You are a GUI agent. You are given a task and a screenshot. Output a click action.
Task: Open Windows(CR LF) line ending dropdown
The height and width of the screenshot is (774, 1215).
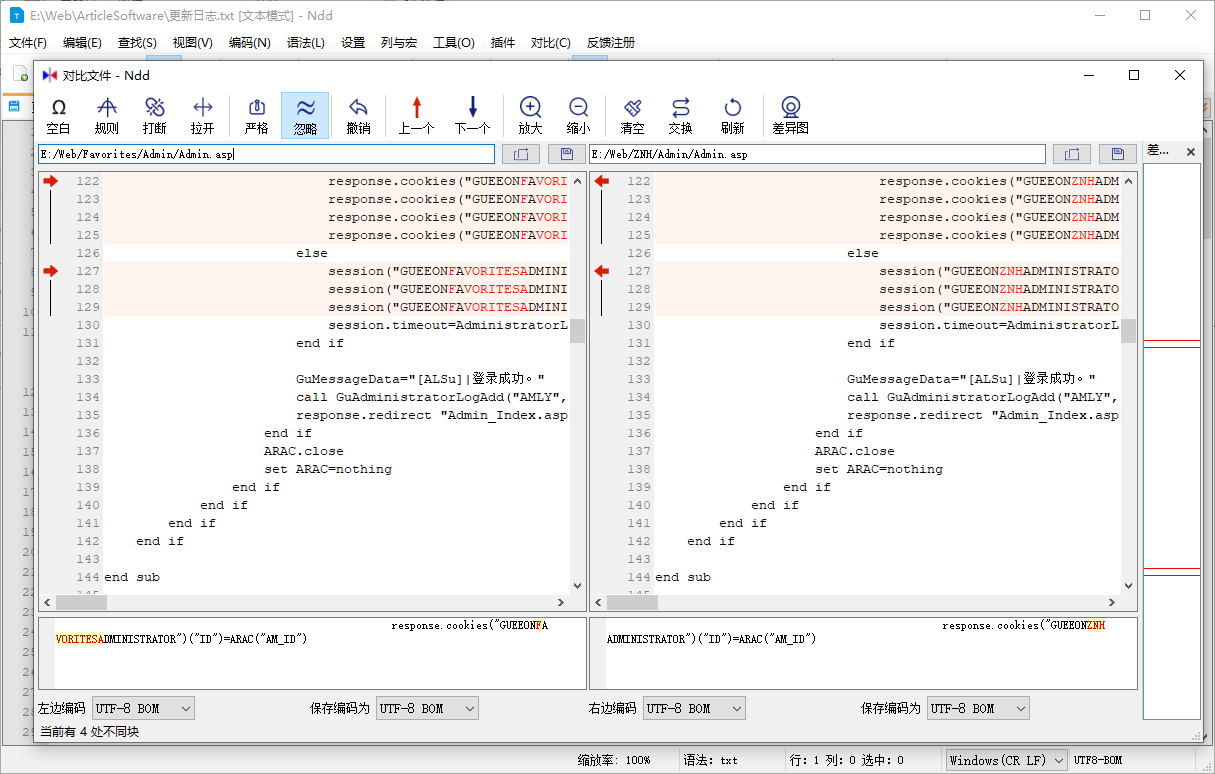point(1006,760)
